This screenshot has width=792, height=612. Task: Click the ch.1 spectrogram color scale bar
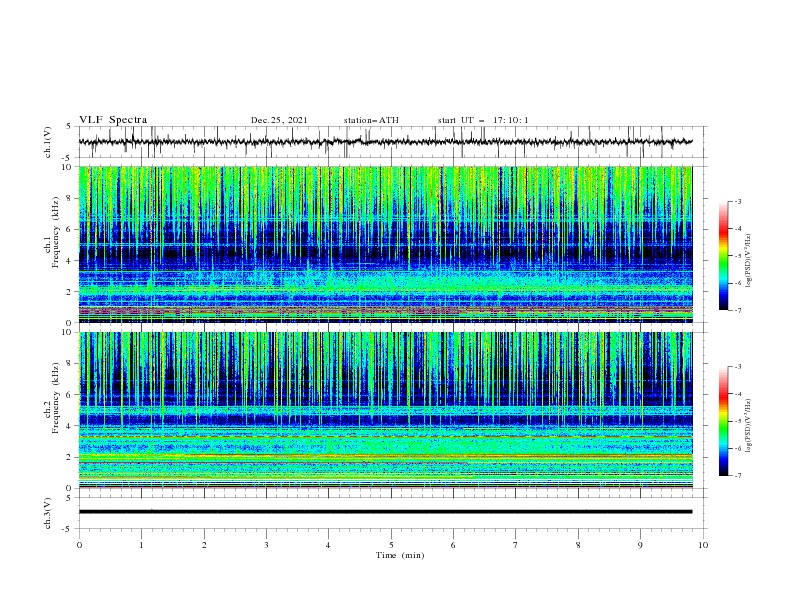point(723,256)
